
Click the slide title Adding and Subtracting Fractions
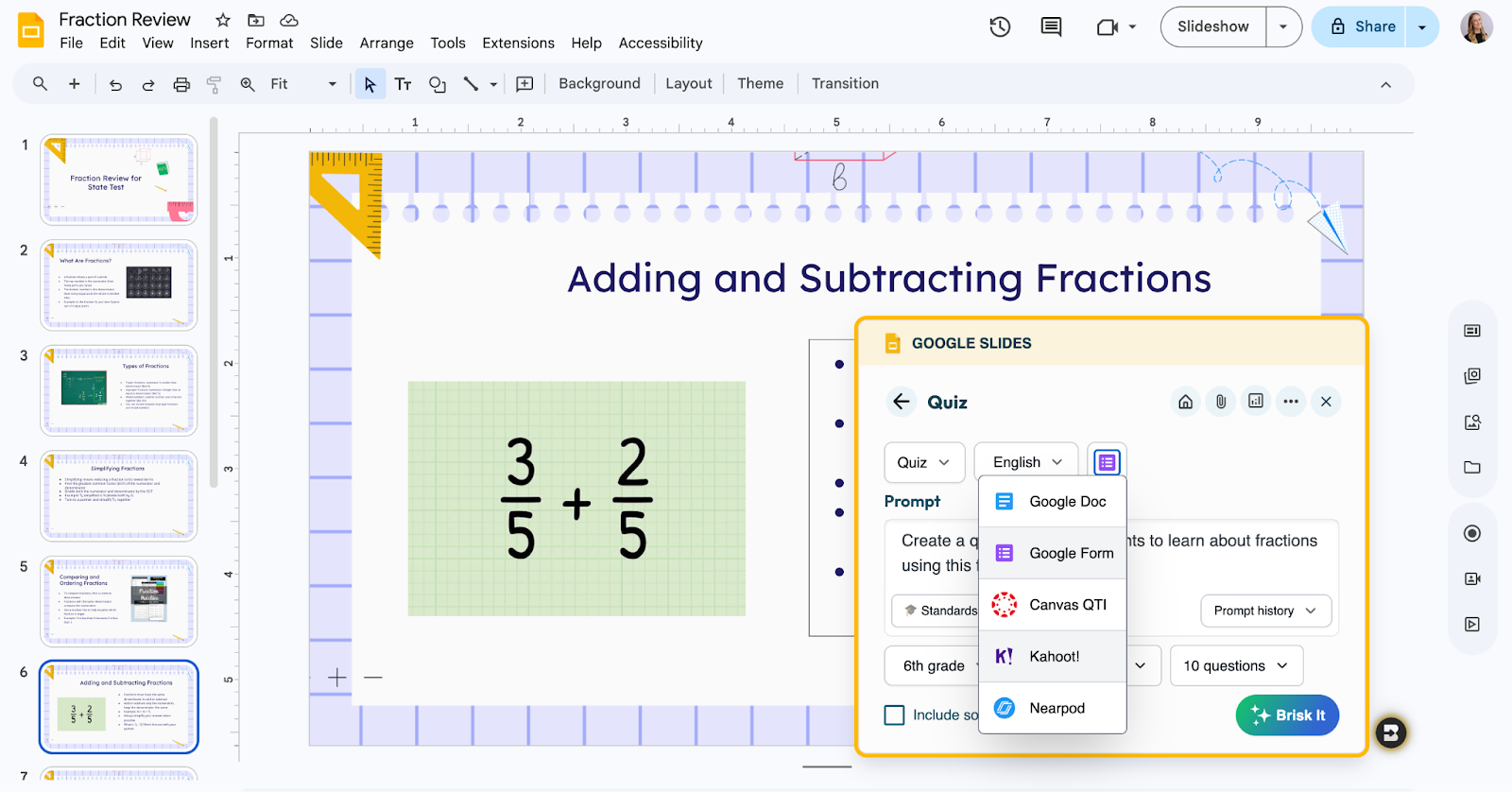[x=889, y=279]
